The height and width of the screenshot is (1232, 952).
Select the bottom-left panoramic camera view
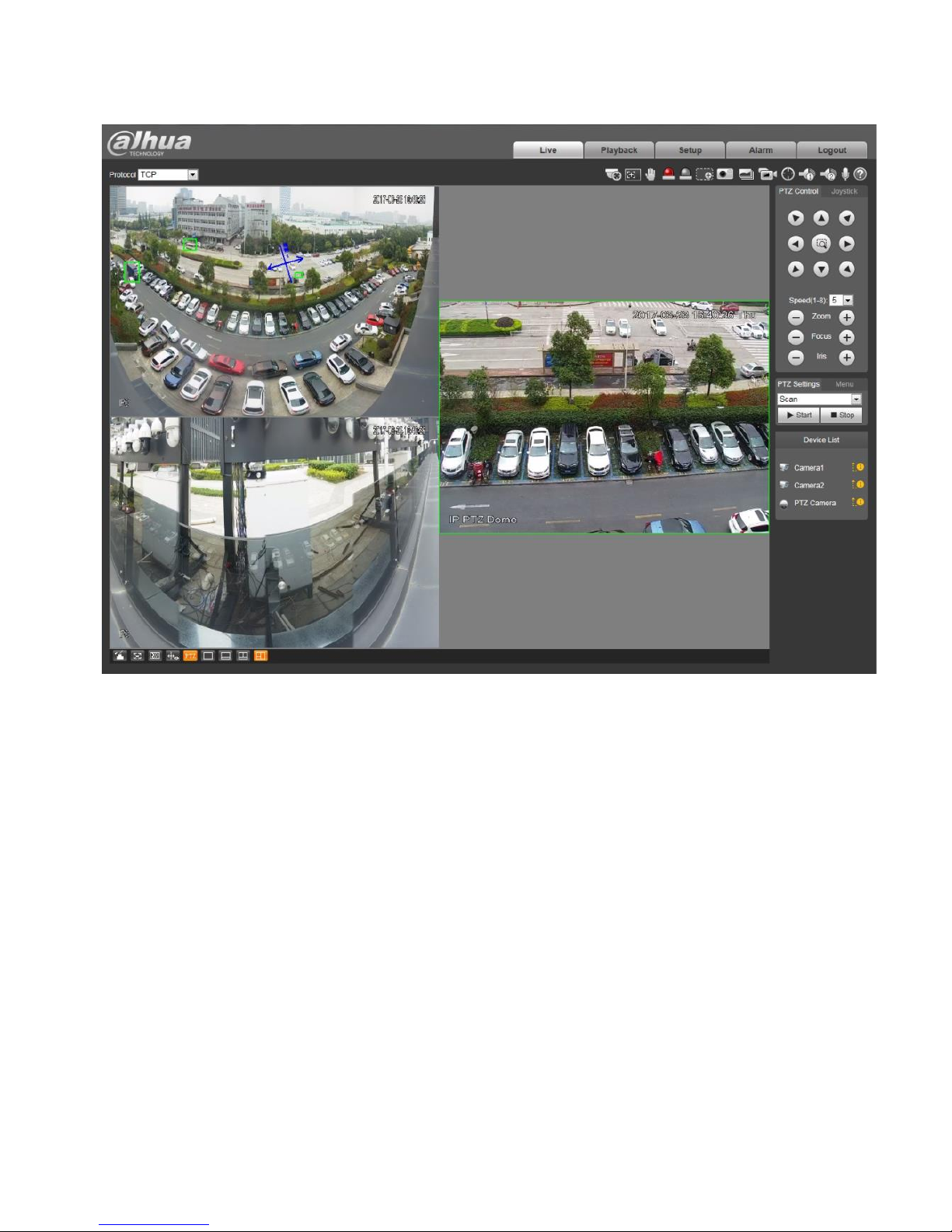[x=274, y=532]
